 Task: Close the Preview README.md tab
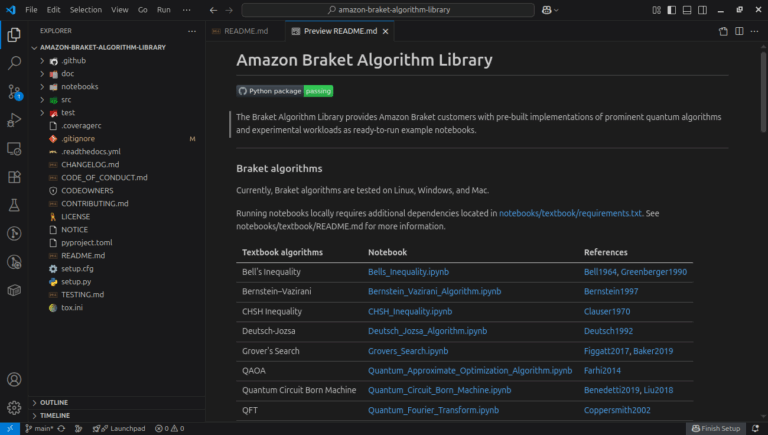(x=385, y=31)
